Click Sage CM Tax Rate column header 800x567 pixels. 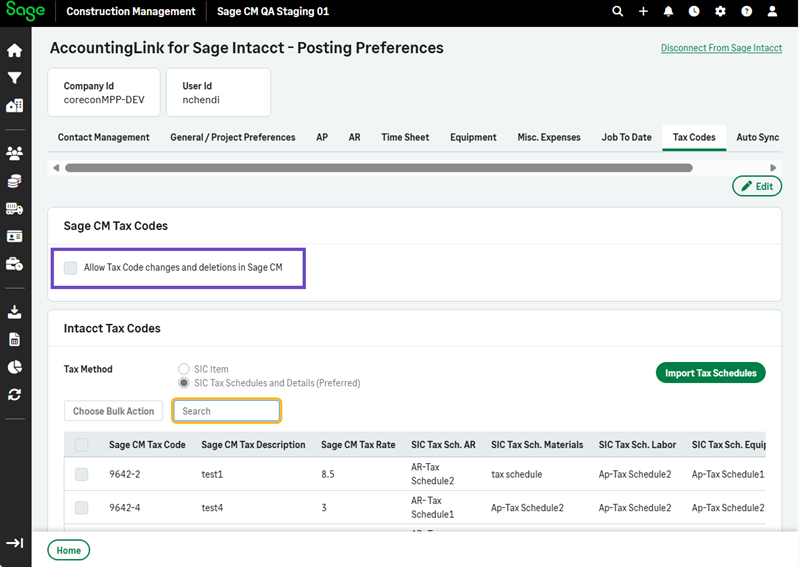358,445
